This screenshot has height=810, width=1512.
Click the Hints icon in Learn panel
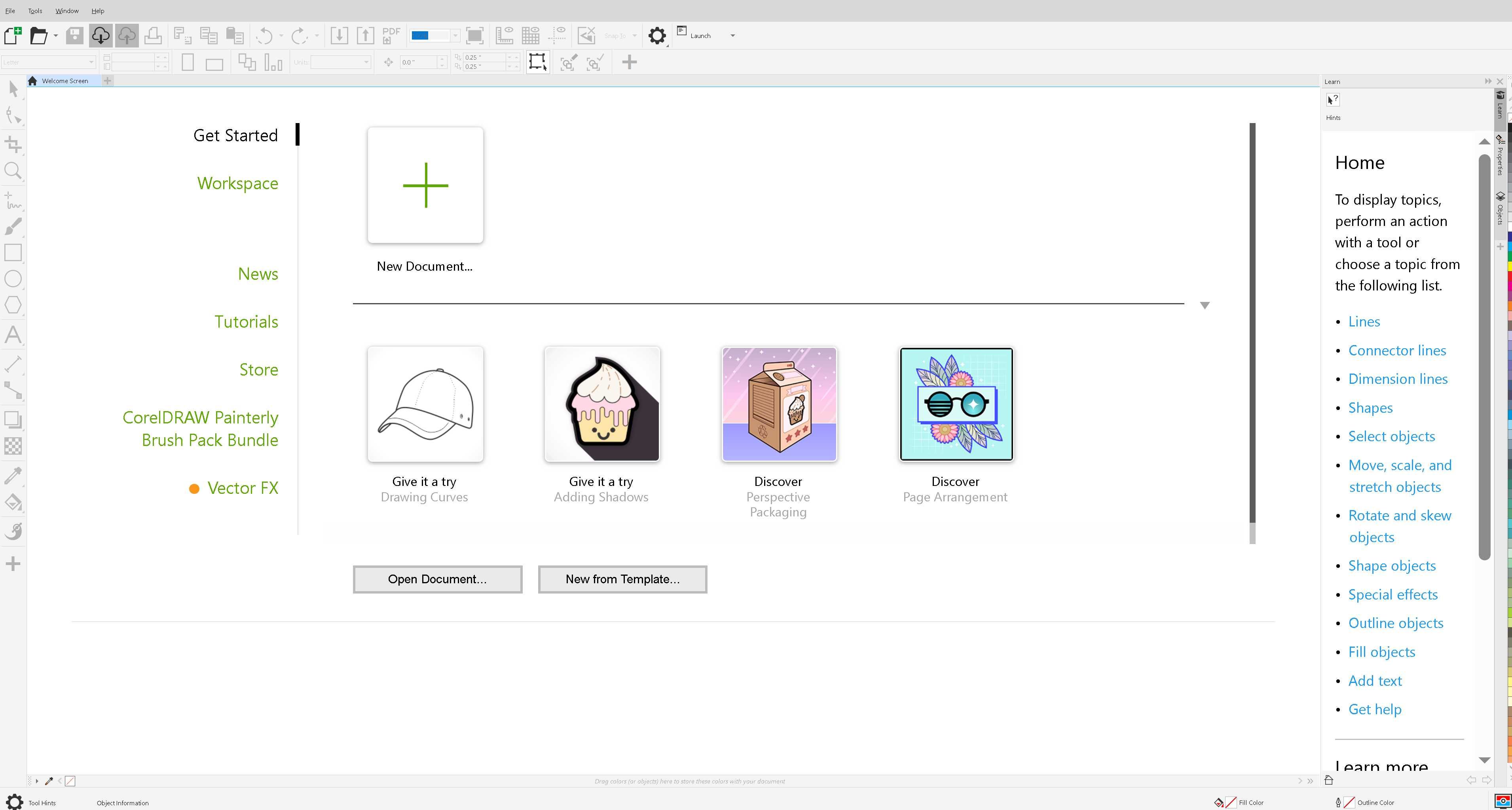click(x=1333, y=100)
